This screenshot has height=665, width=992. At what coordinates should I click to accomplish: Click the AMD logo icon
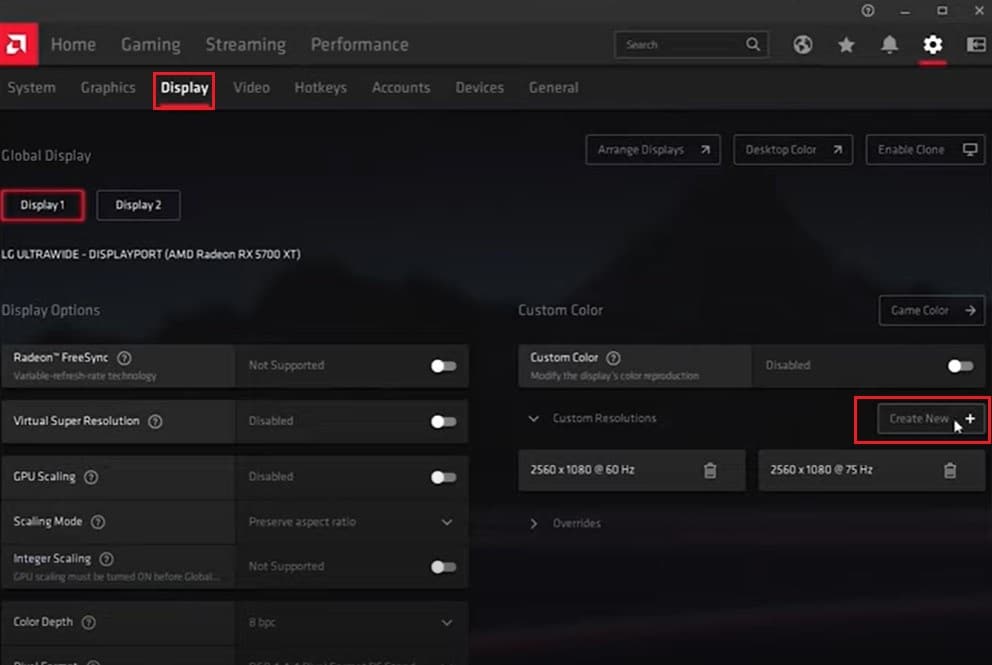[x=18, y=44]
